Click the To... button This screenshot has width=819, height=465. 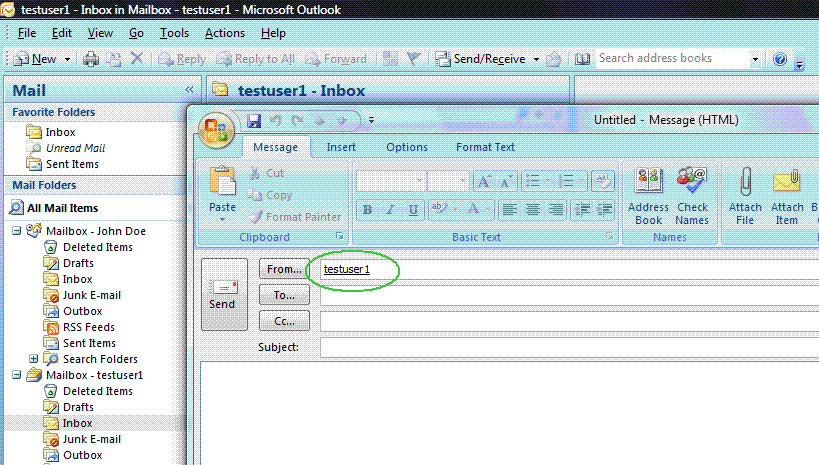[x=284, y=295]
